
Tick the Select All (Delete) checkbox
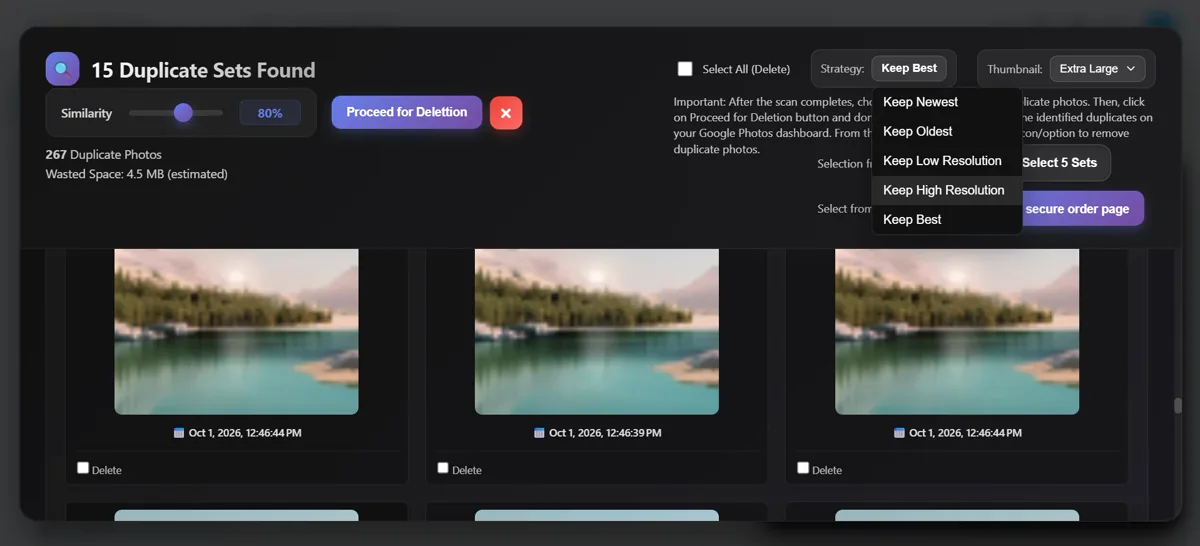(x=685, y=69)
